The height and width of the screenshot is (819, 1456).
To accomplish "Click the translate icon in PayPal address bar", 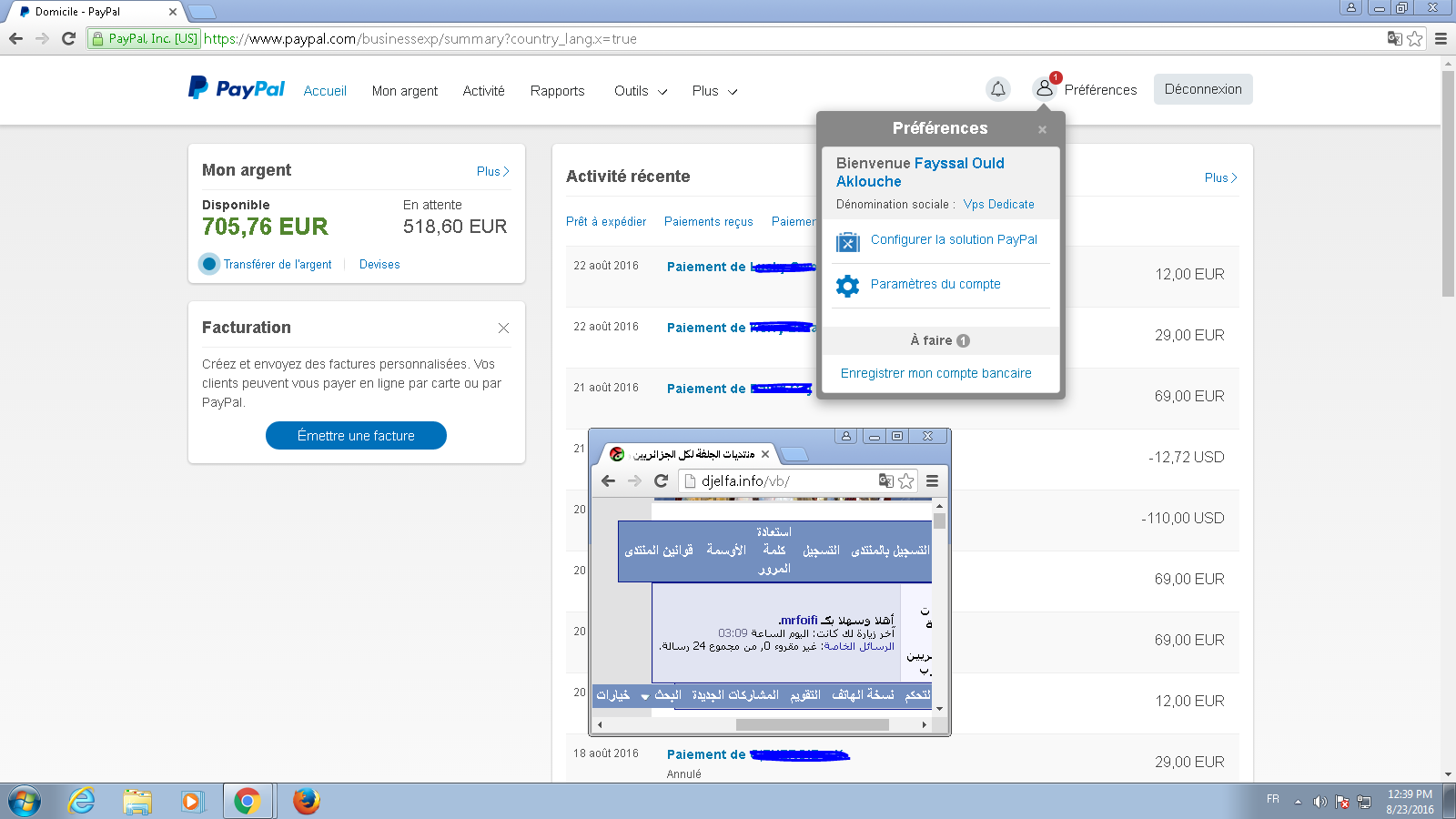I will click(x=1394, y=38).
